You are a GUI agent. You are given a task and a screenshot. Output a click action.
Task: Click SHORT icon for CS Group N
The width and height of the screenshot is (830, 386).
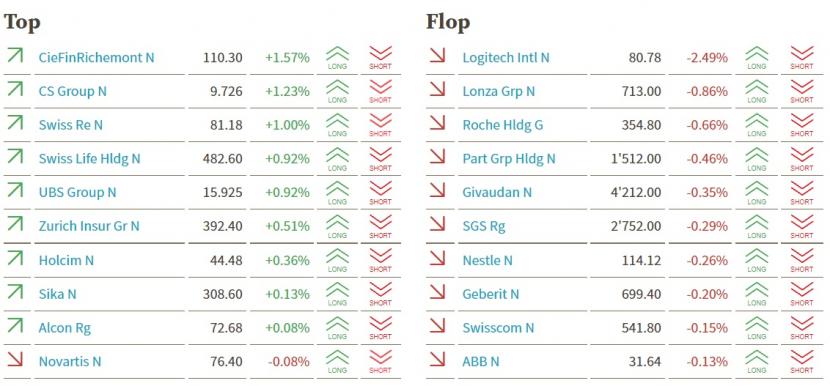point(380,91)
